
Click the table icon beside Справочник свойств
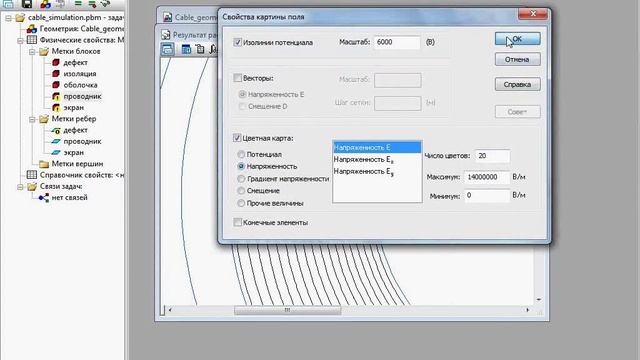[x=31, y=175]
